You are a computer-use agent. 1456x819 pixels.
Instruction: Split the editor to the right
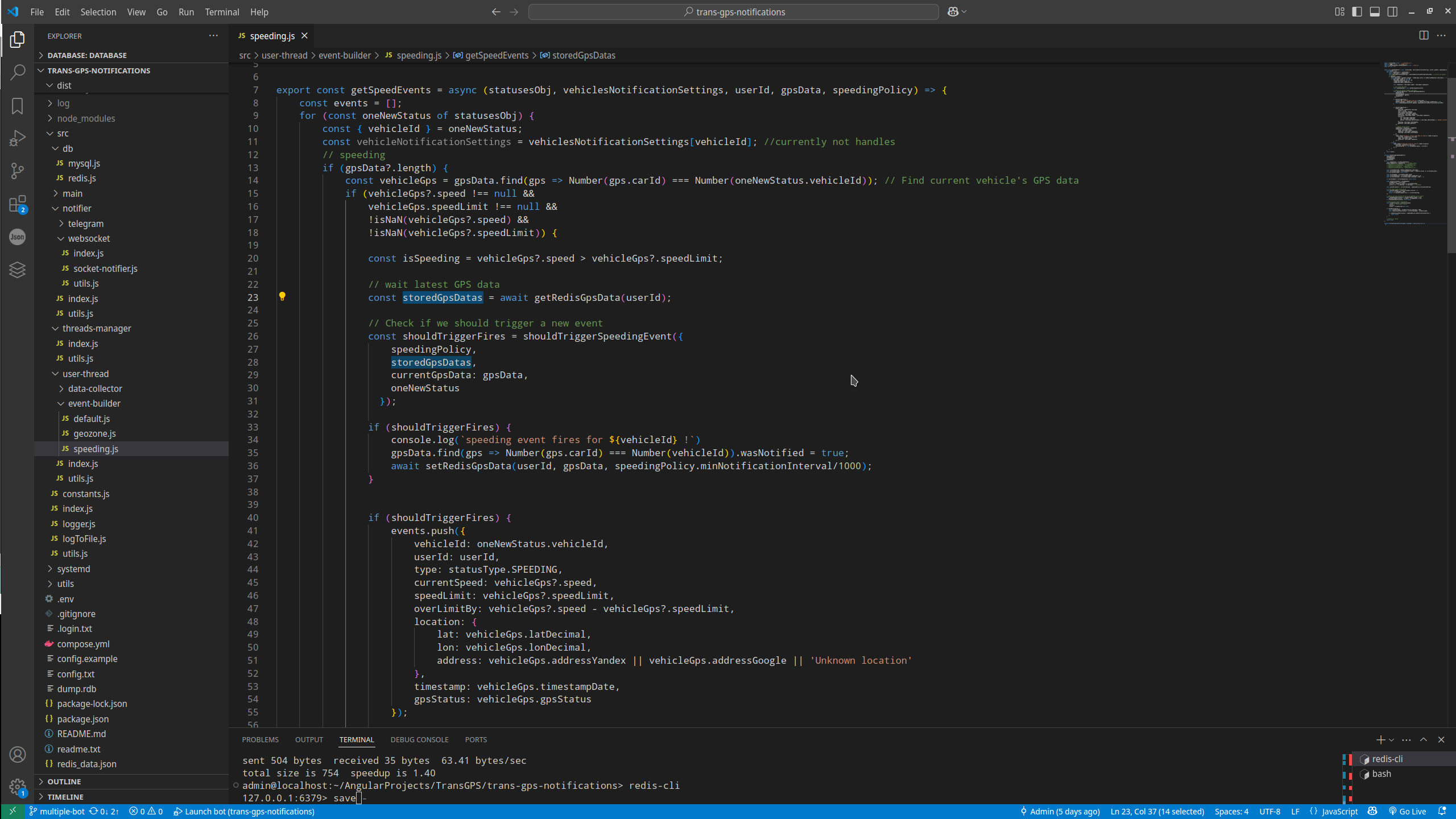coord(1424,35)
